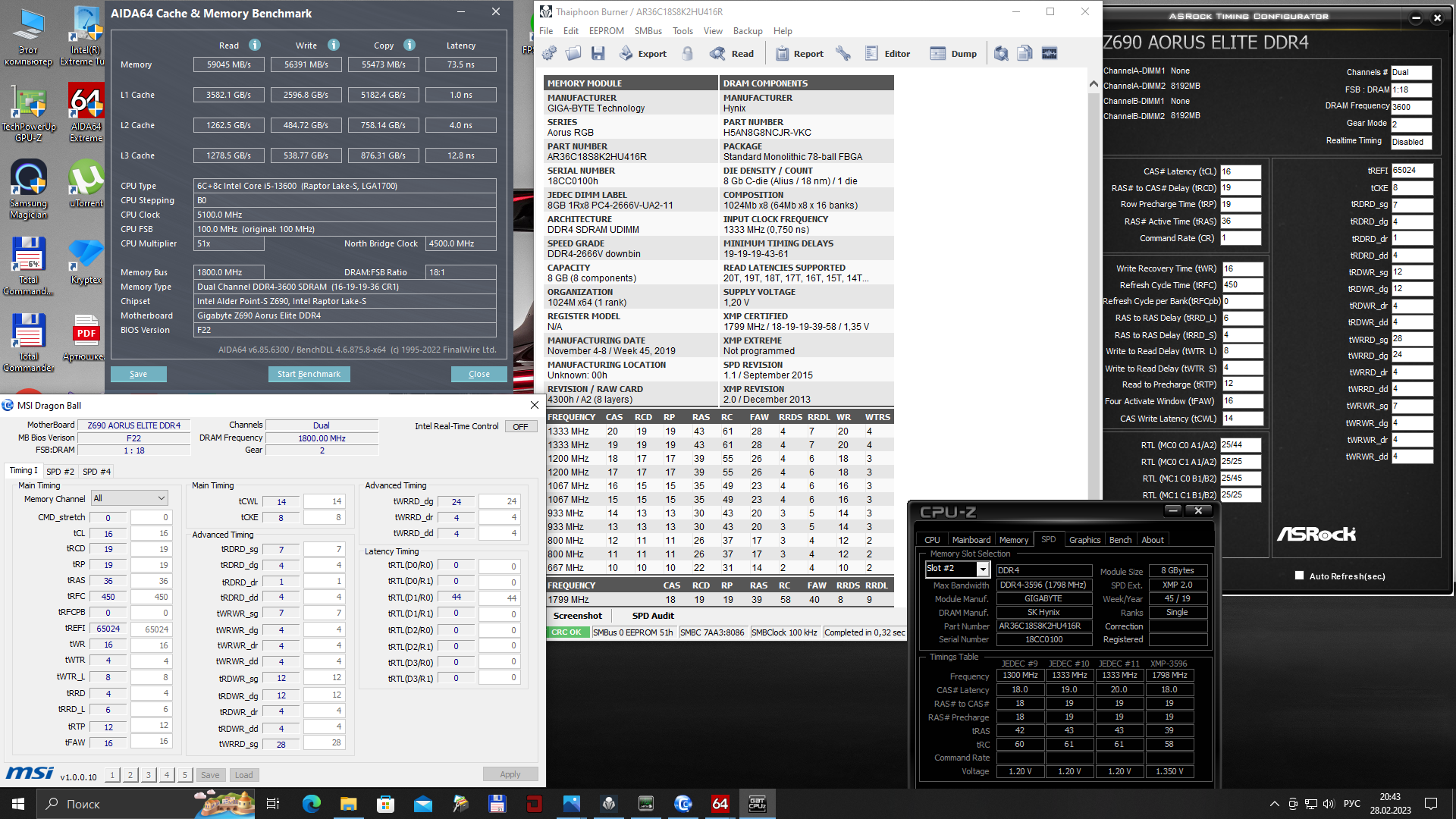The height and width of the screenshot is (819, 1456).
Task: Click the Save floppy icon in Thaiphoon Burner
Action: point(598,54)
